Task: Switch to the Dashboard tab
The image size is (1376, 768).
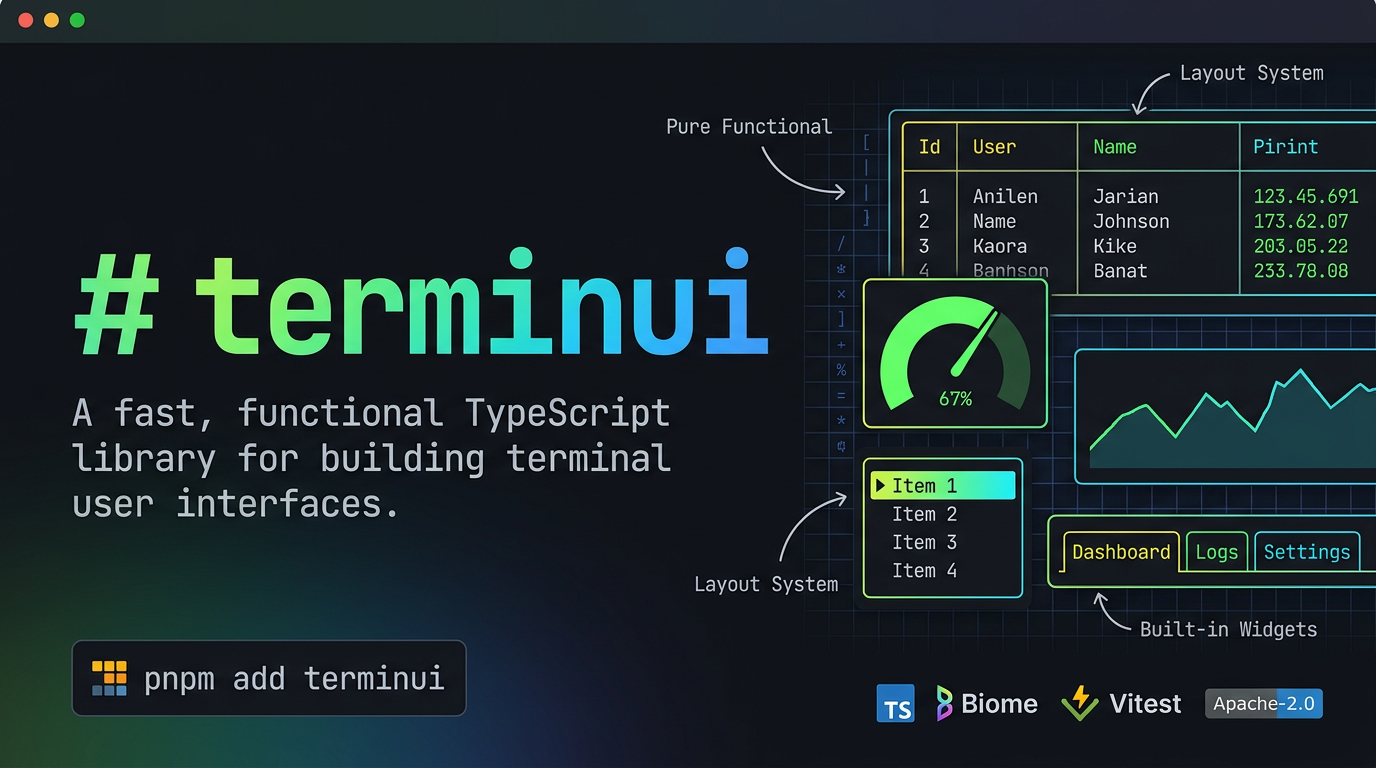Action: pos(1120,551)
